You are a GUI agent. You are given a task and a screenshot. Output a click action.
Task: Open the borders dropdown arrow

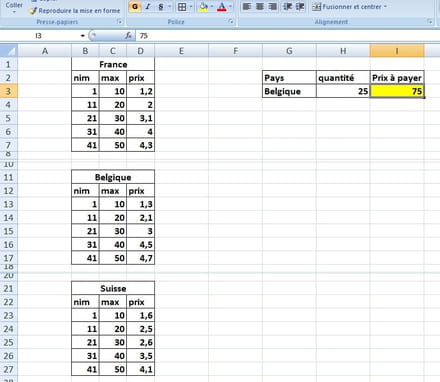coord(191,7)
